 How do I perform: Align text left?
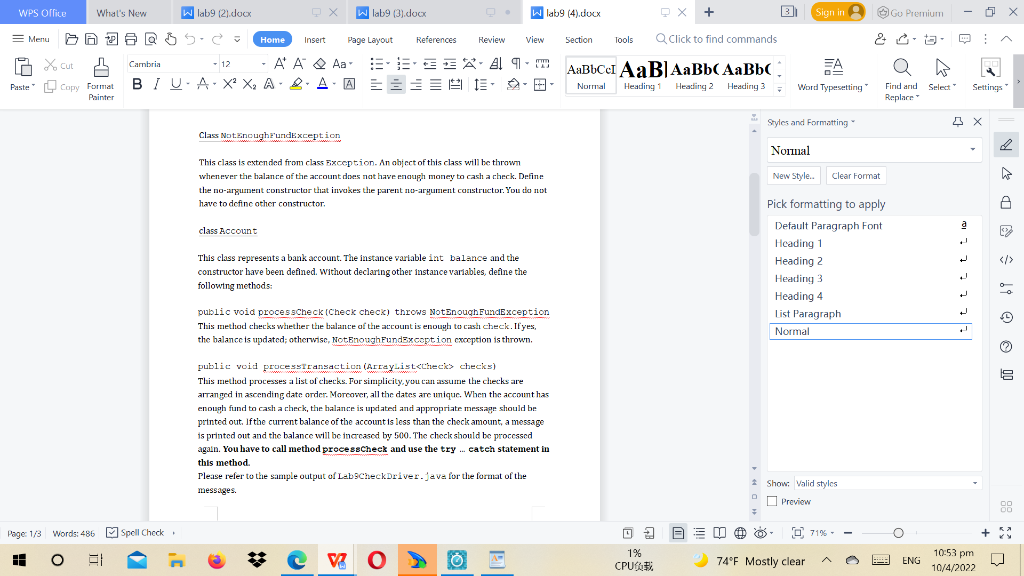[x=376, y=85]
